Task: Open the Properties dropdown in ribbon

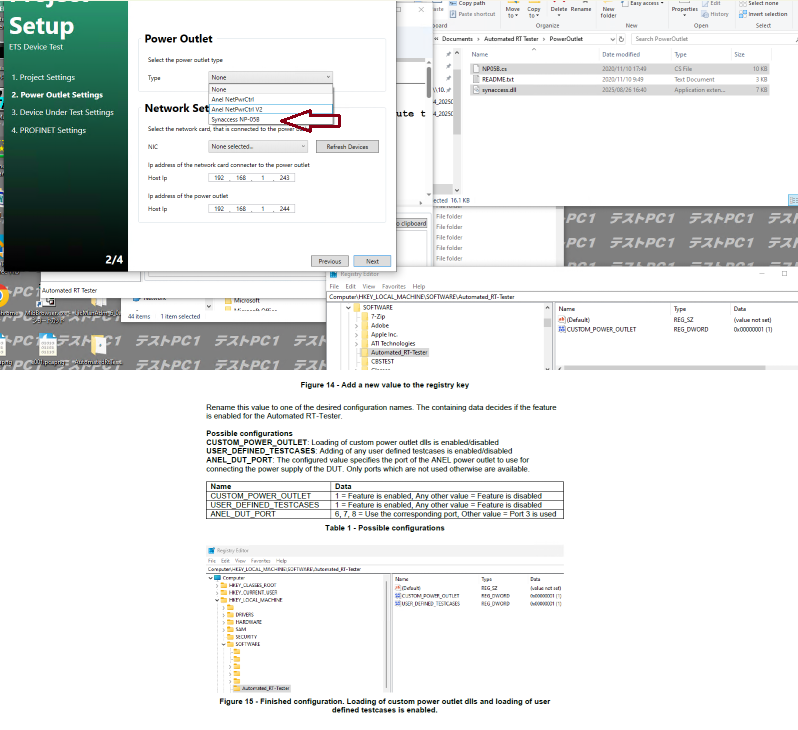Action: pos(685,12)
